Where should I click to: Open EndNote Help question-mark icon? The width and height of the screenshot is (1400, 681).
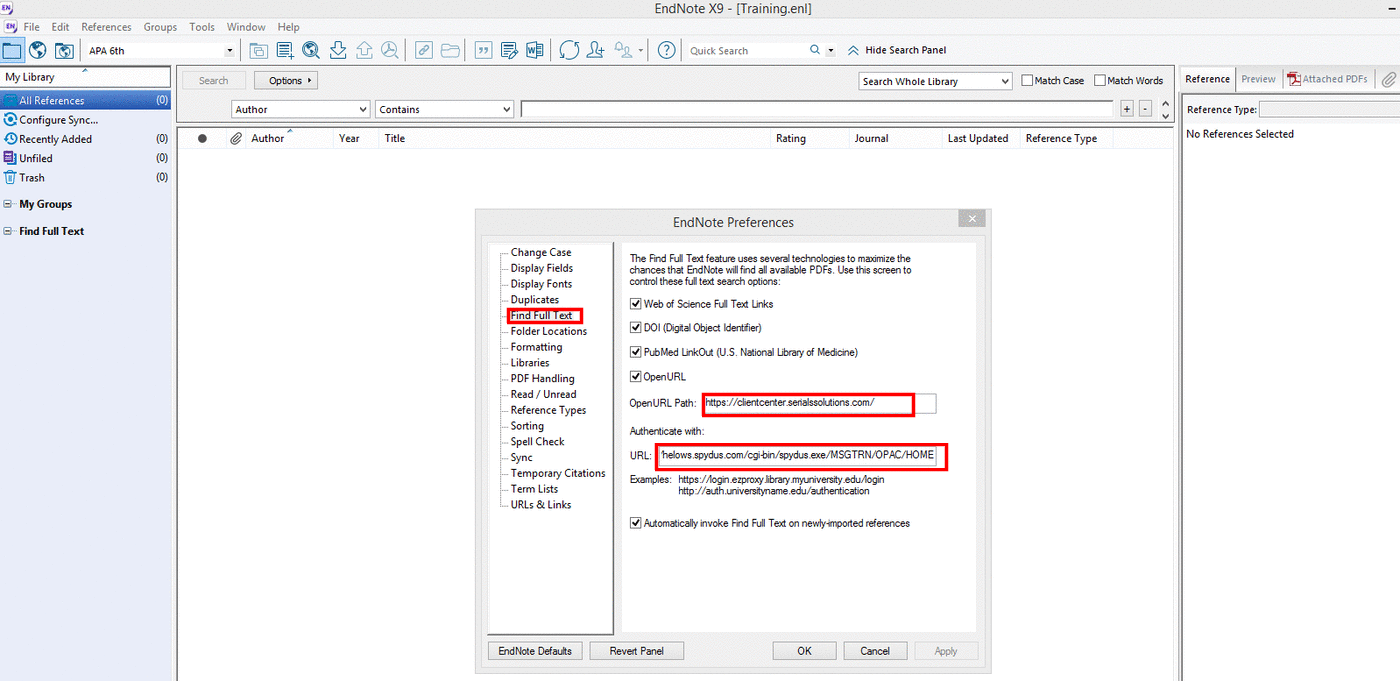667,50
